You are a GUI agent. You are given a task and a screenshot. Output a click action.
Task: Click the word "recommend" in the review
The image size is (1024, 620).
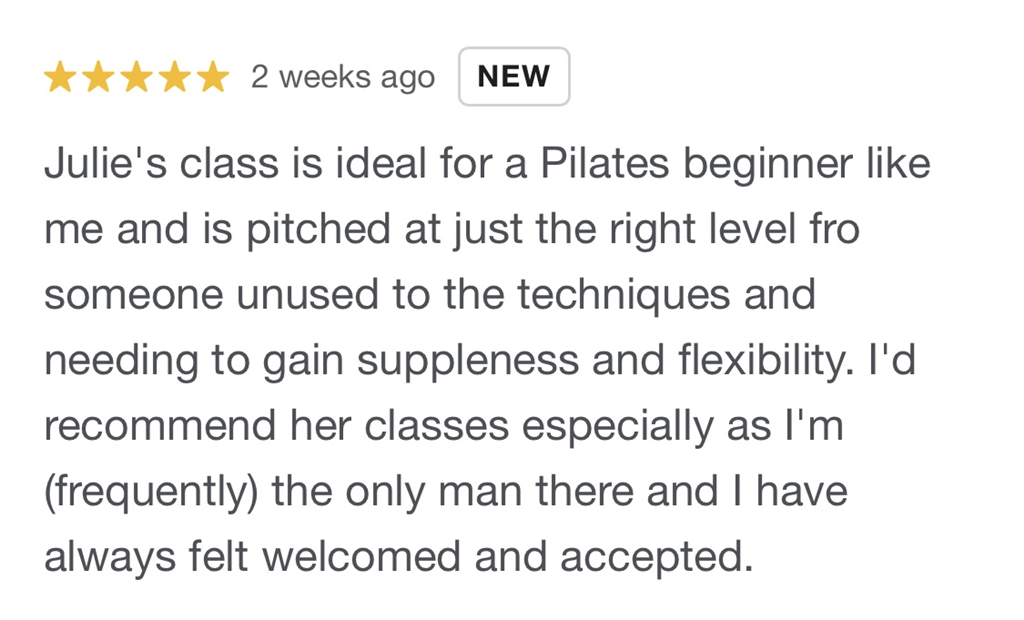[x=159, y=427]
